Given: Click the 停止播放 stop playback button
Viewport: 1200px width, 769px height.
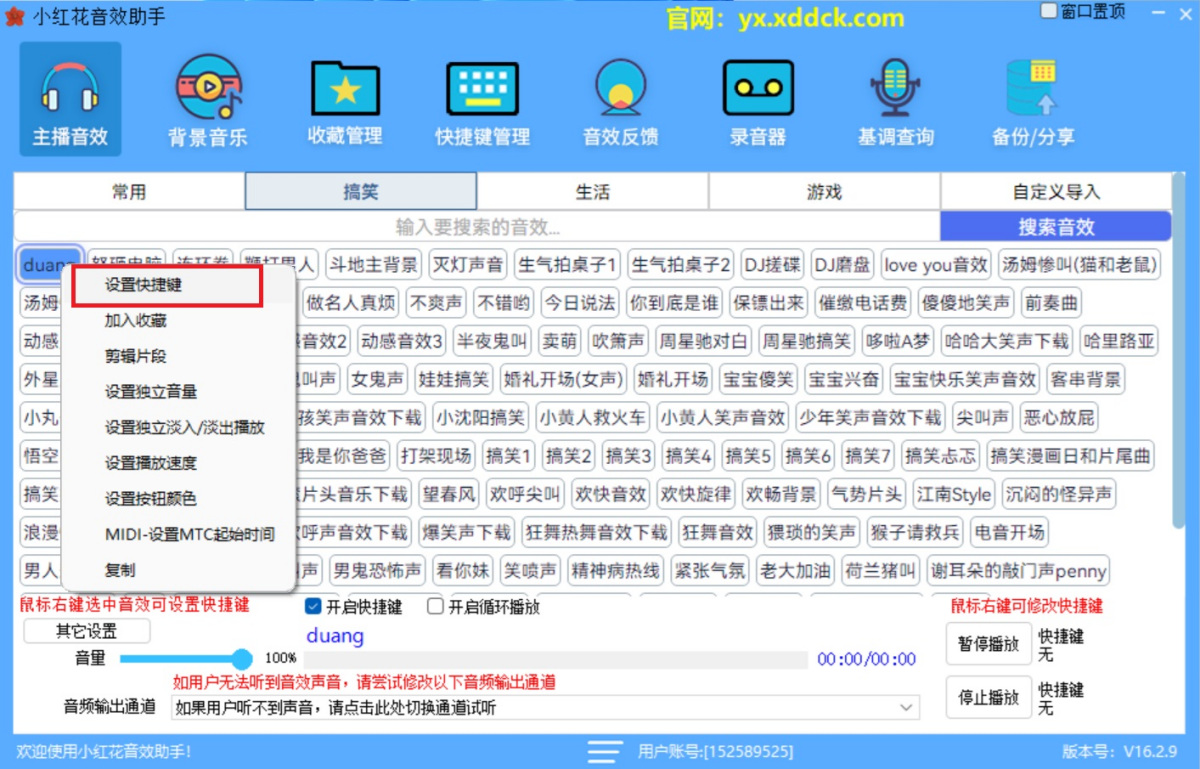Looking at the screenshot, I should click(986, 697).
